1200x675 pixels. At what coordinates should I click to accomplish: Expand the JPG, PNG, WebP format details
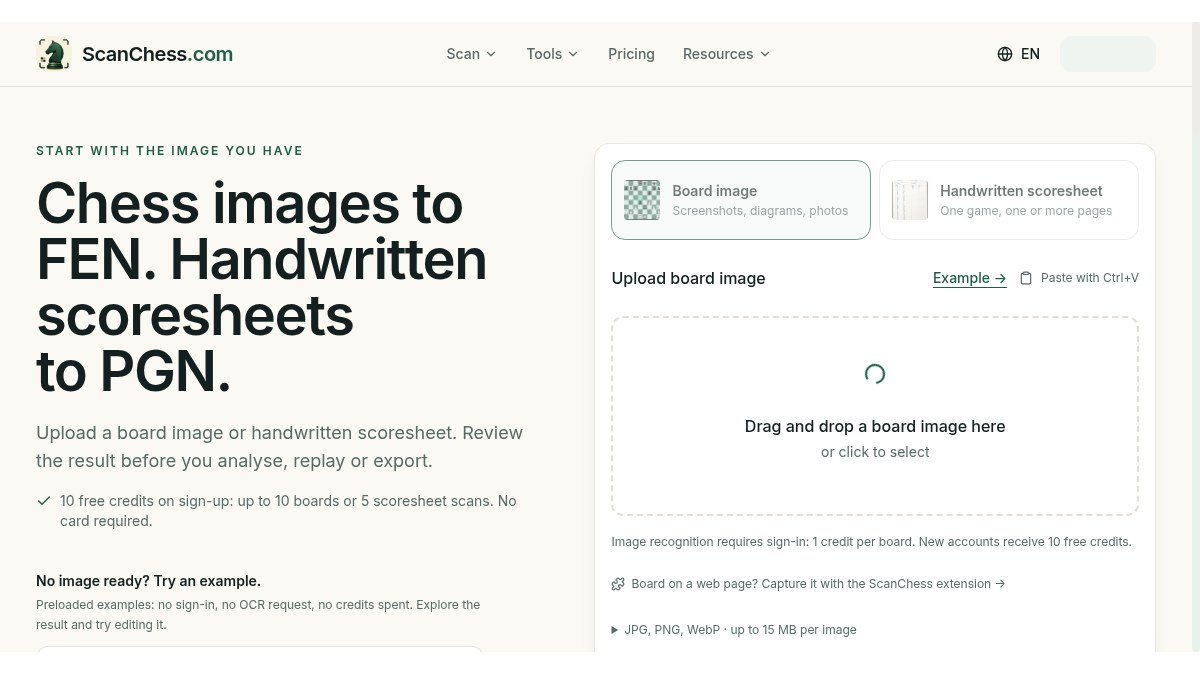click(734, 630)
